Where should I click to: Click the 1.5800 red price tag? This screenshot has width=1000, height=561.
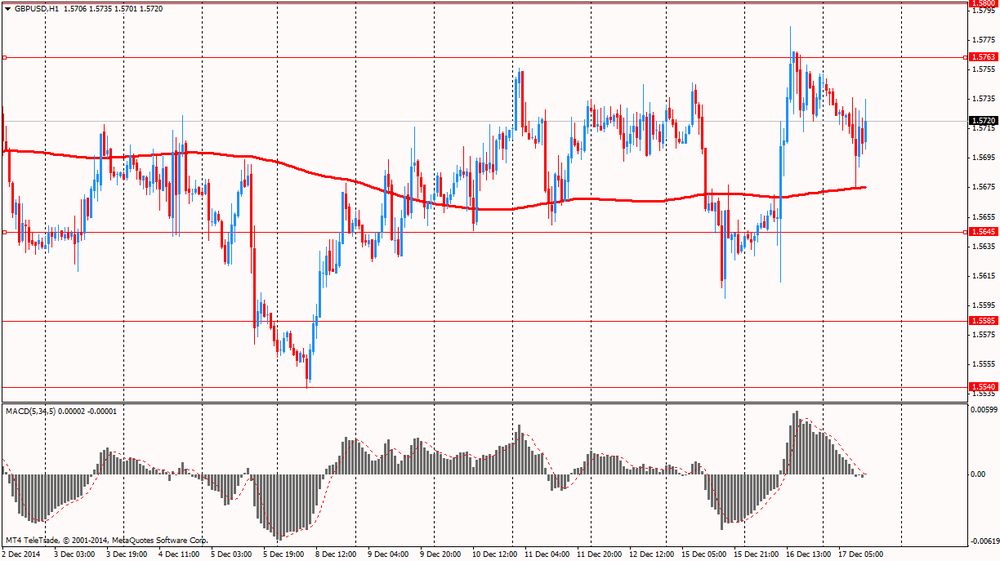(x=982, y=4)
